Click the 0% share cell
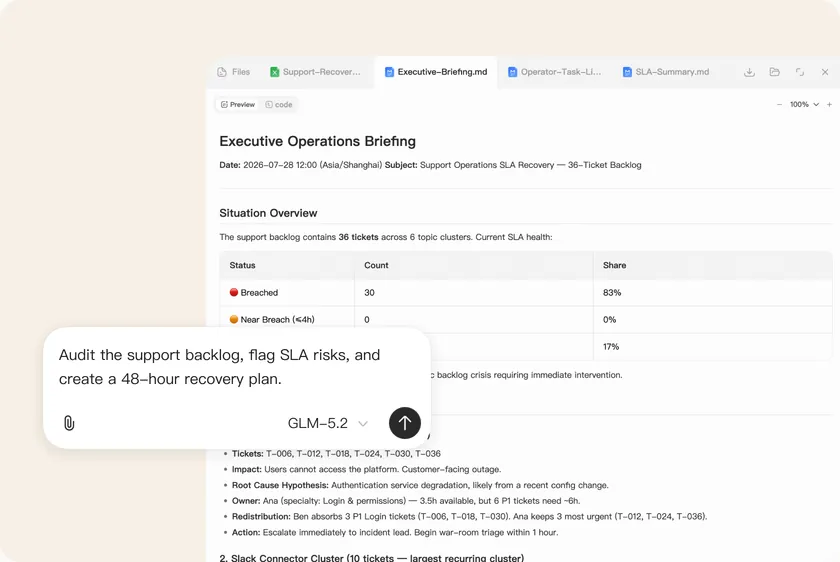This screenshot has width=840, height=562. pyautogui.click(x=712, y=319)
